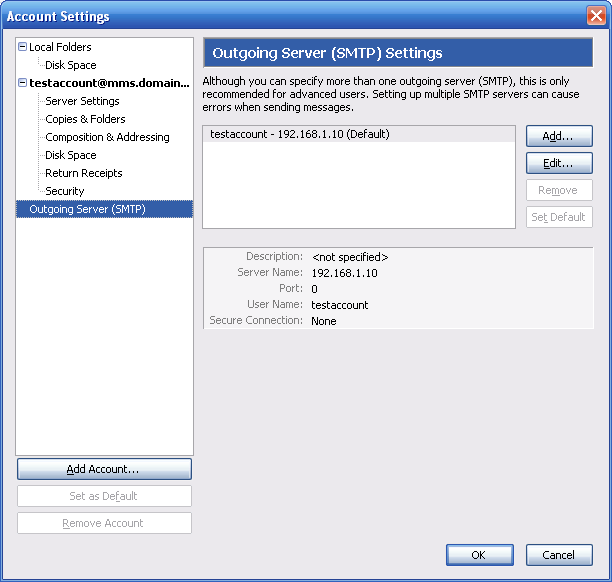Open Return Receipts settings

[x=84, y=173]
